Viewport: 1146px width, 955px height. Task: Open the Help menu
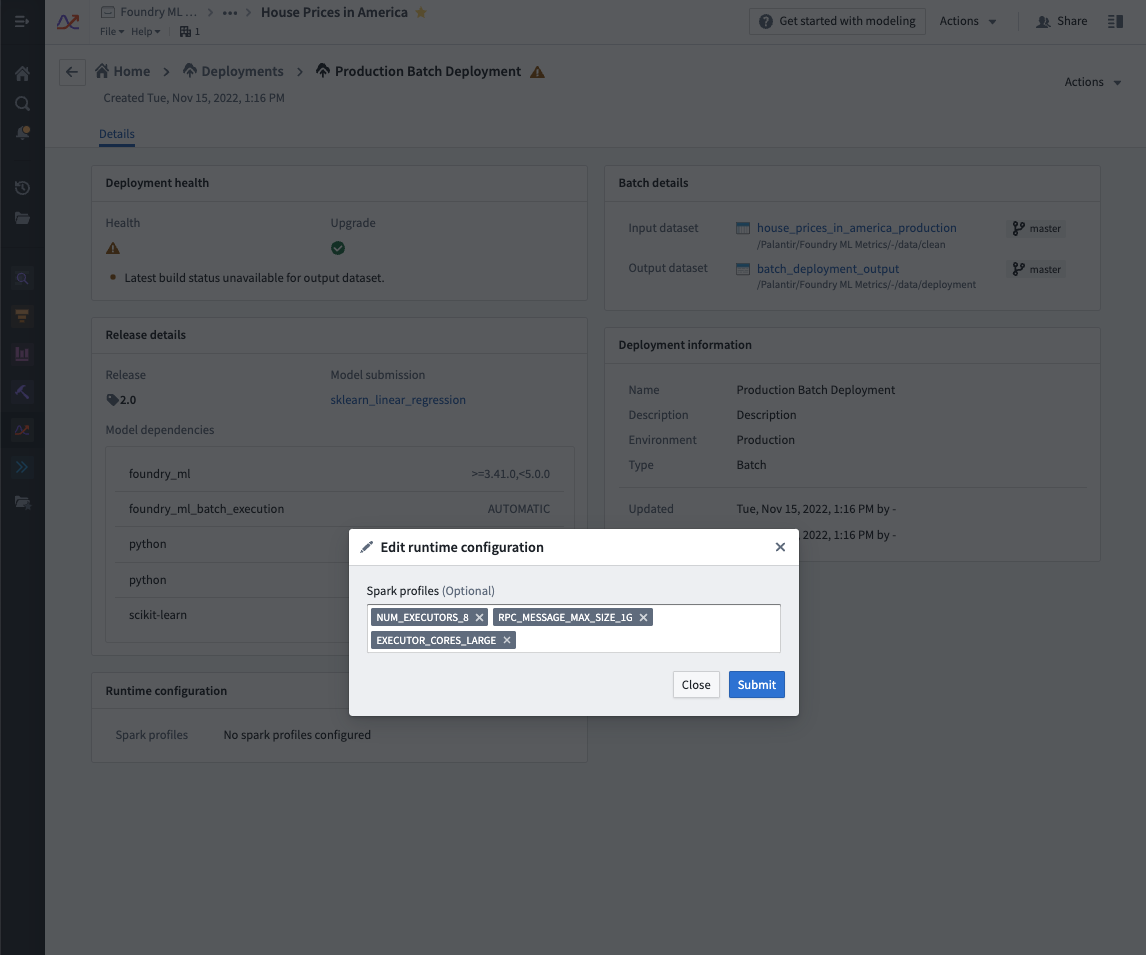[x=145, y=31]
